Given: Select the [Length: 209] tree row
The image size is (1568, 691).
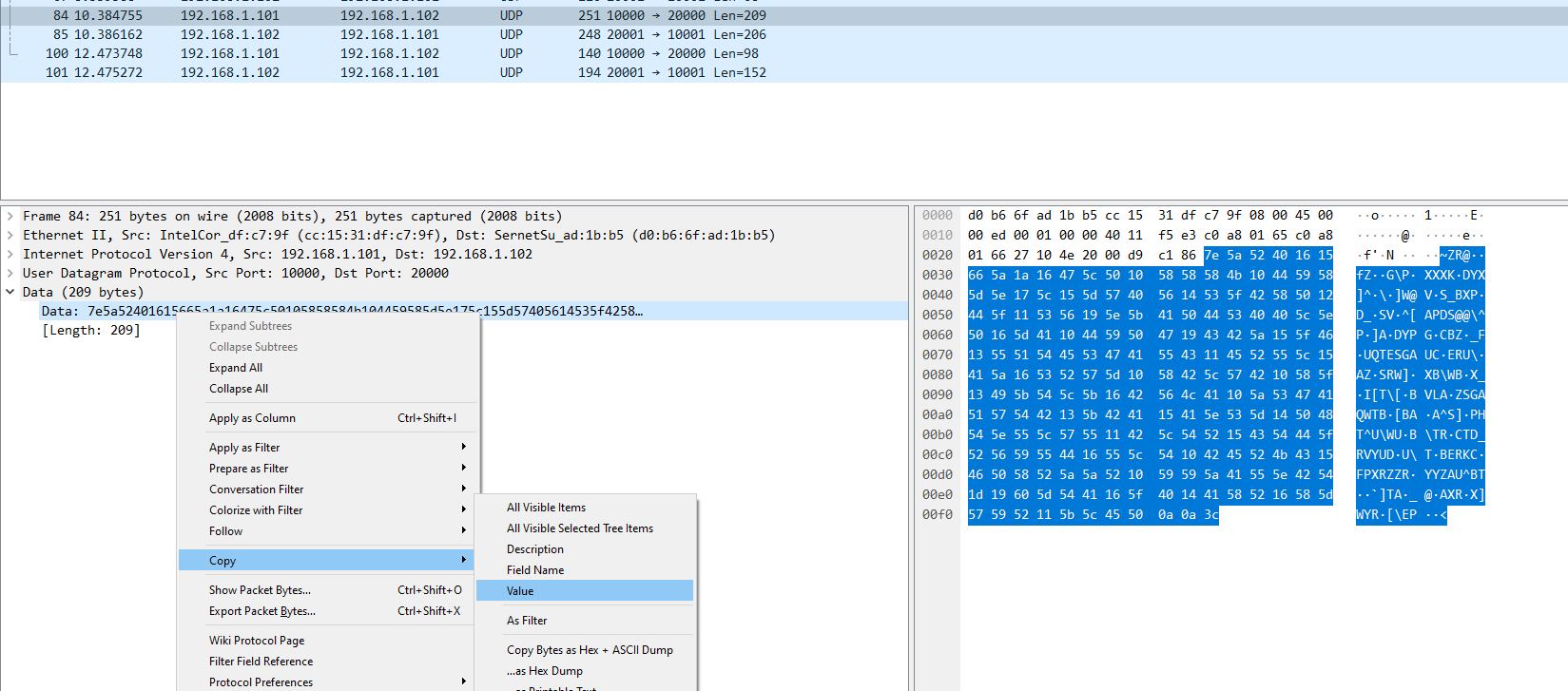Looking at the screenshot, I should 90,330.
